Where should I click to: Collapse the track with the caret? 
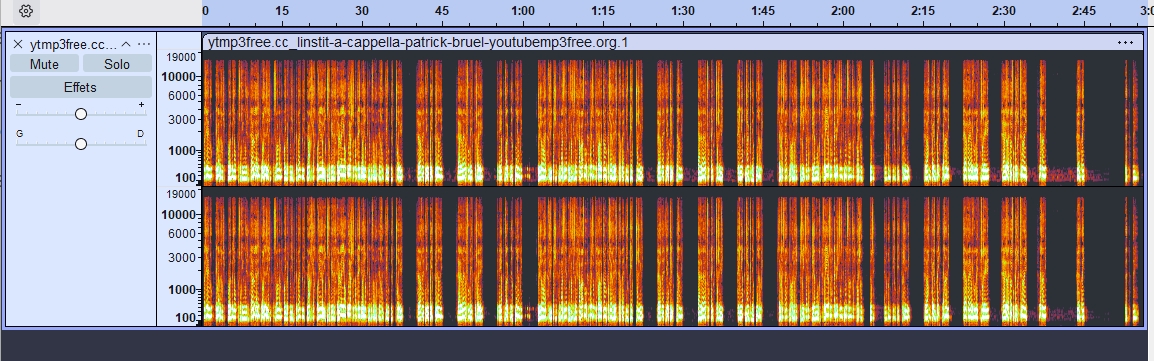pos(126,44)
